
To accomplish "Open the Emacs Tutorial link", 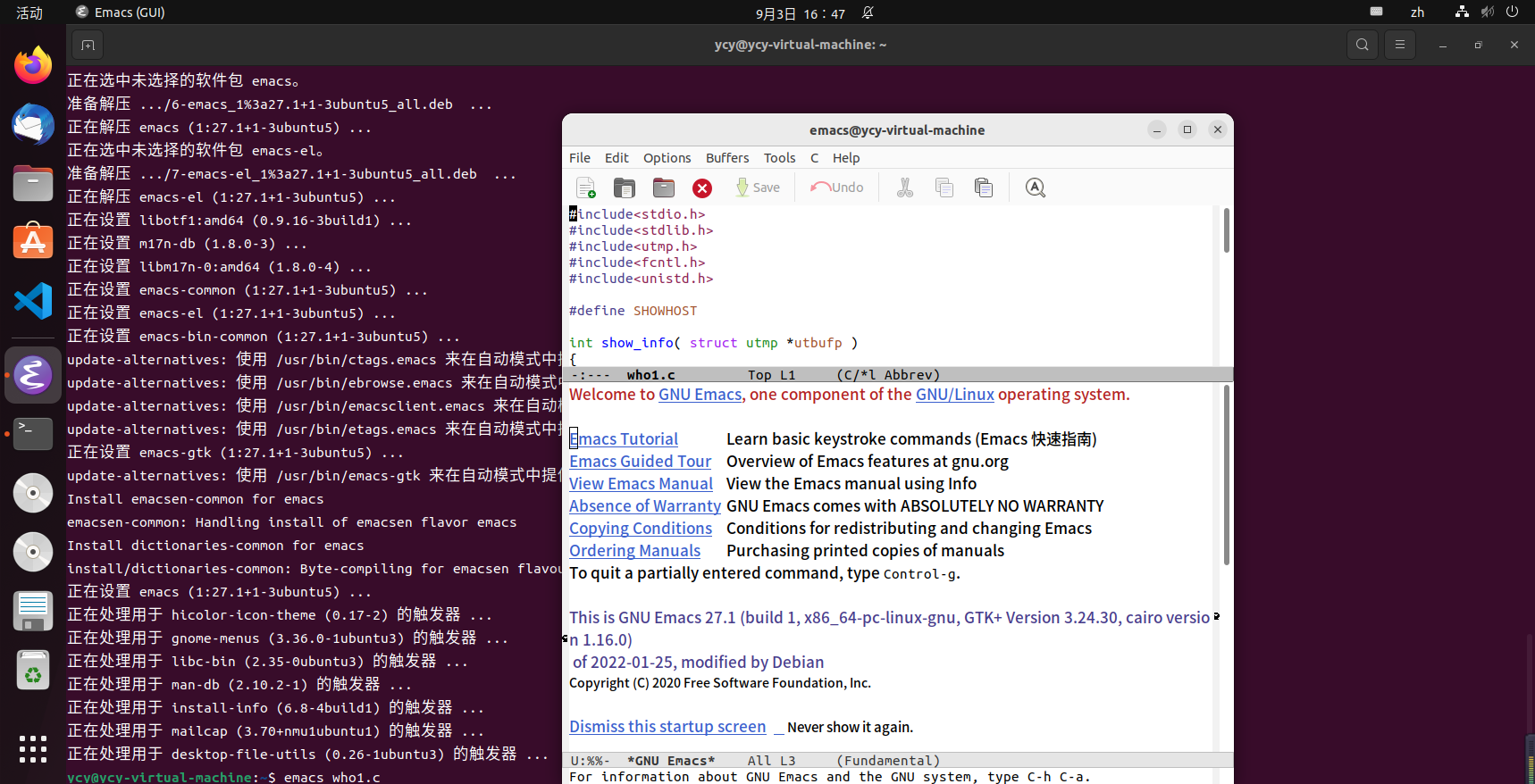I will click(x=624, y=439).
